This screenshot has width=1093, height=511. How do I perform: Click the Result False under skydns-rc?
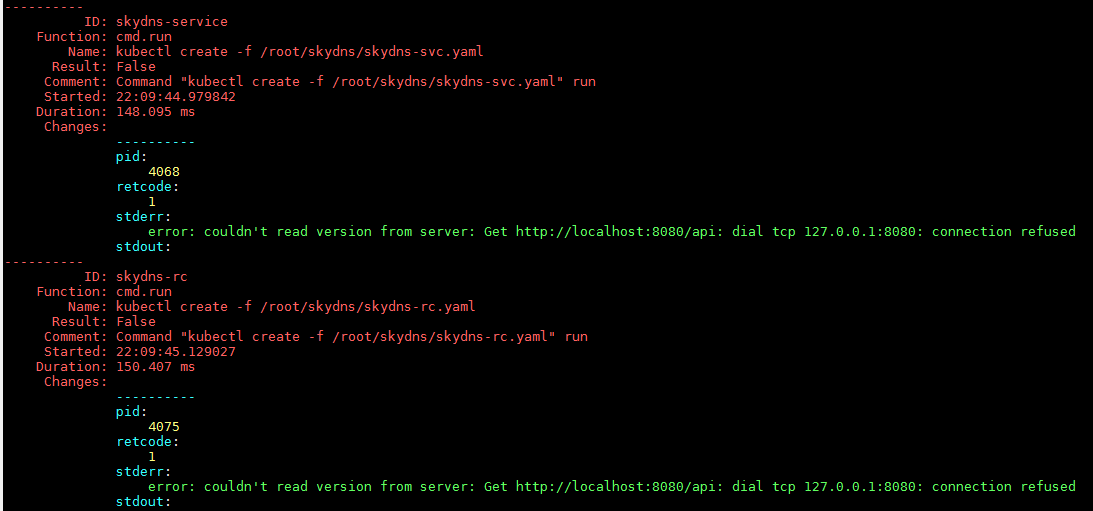click(136, 321)
